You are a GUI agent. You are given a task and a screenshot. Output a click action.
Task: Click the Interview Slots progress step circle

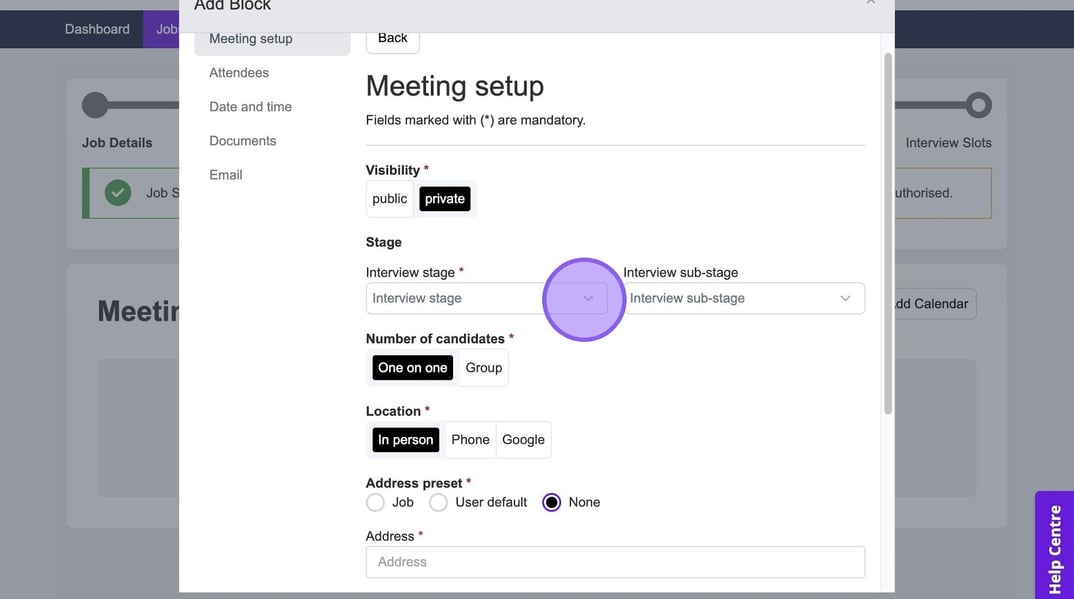pos(978,105)
